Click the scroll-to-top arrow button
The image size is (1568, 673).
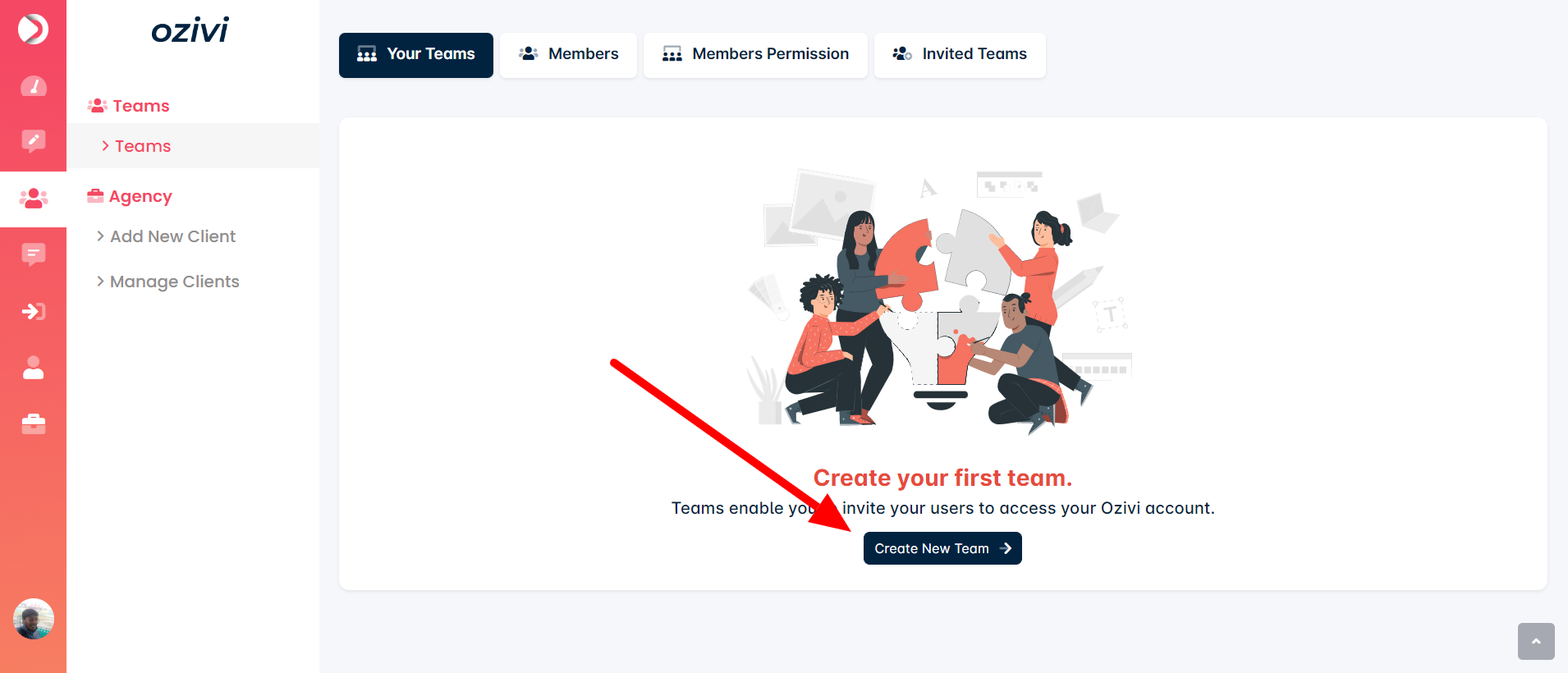tap(1536, 641)
